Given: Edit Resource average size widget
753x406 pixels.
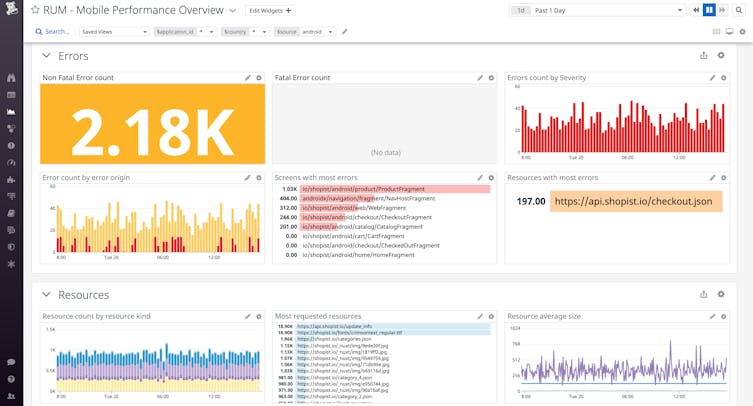Looking at the screenshot, I should pos(712,317).
